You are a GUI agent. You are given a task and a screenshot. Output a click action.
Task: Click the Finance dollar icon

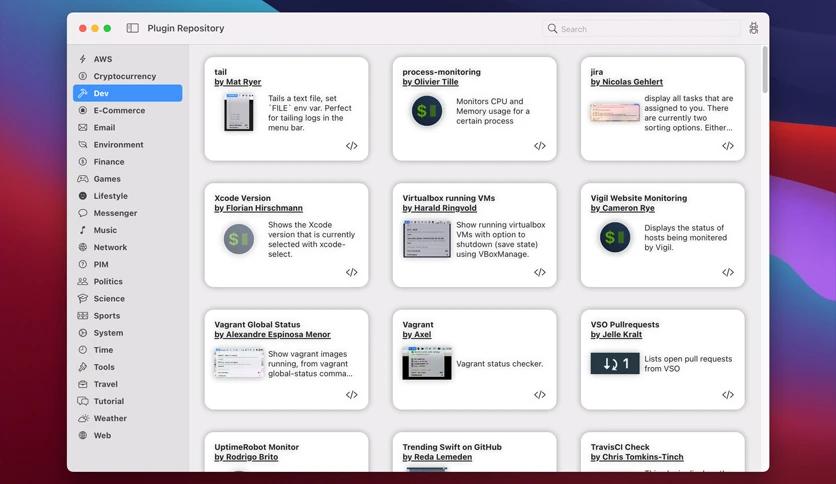(x=83, y=162)
